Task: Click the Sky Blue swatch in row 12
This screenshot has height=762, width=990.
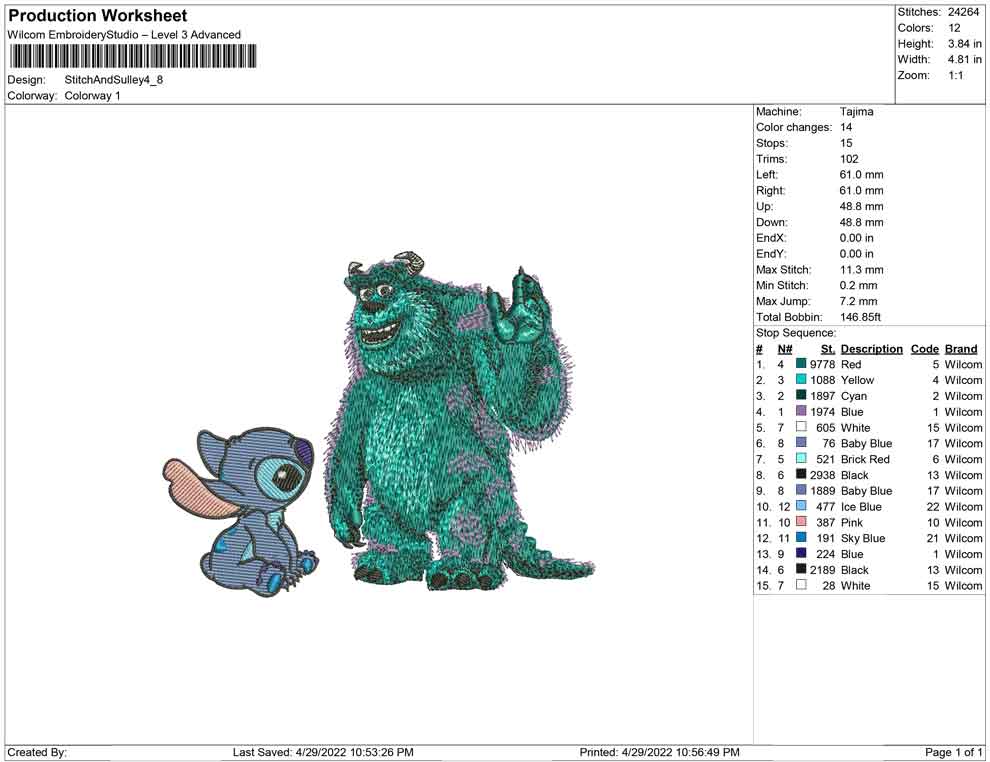Action: click(801, 537)
